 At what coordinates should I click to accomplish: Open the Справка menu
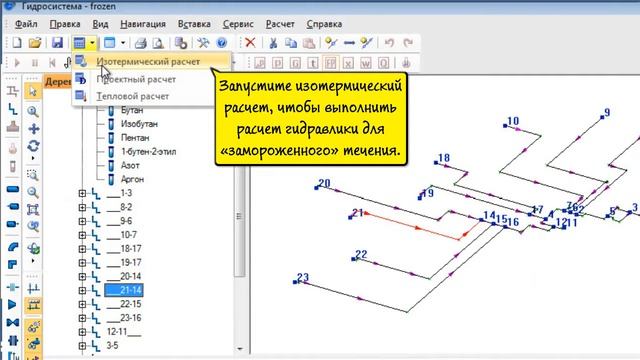324,24
